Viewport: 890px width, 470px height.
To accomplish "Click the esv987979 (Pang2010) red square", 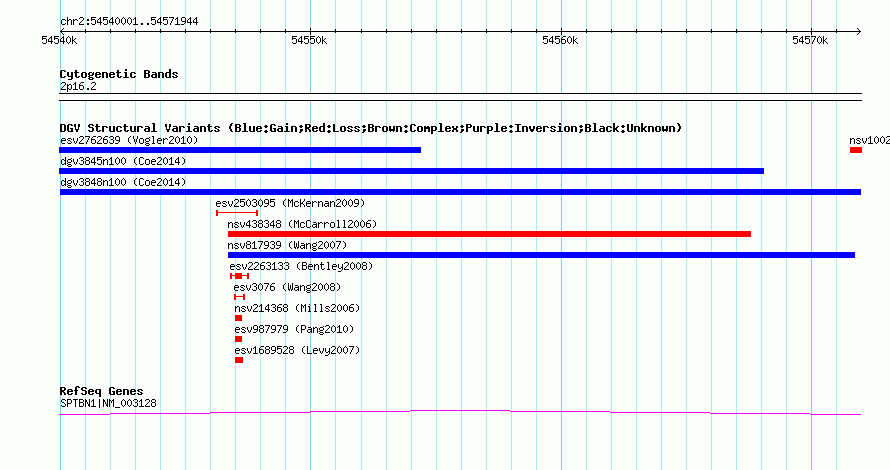I will [x=238, y=339].
